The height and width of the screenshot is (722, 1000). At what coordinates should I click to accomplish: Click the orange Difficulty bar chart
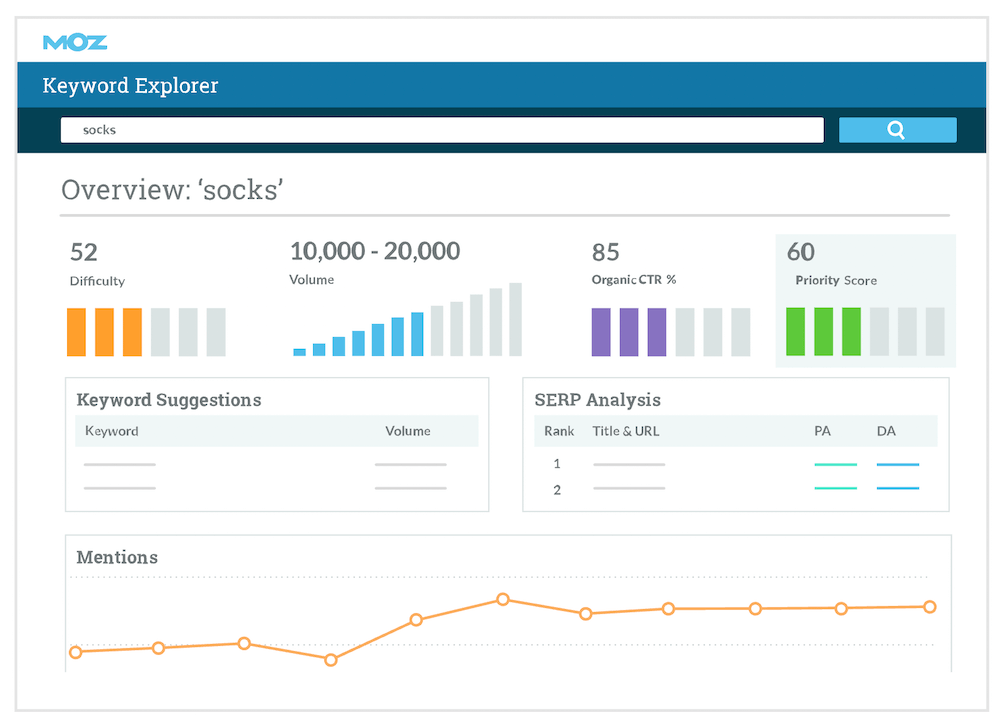146,332
